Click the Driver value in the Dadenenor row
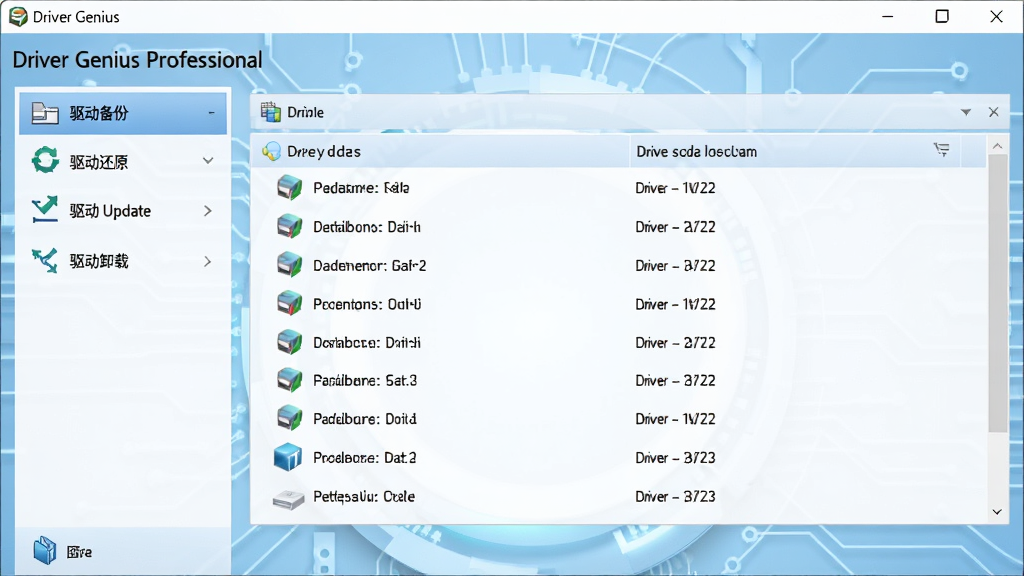The height and width of the screenshot is (576, 1024). click(675, 265)
